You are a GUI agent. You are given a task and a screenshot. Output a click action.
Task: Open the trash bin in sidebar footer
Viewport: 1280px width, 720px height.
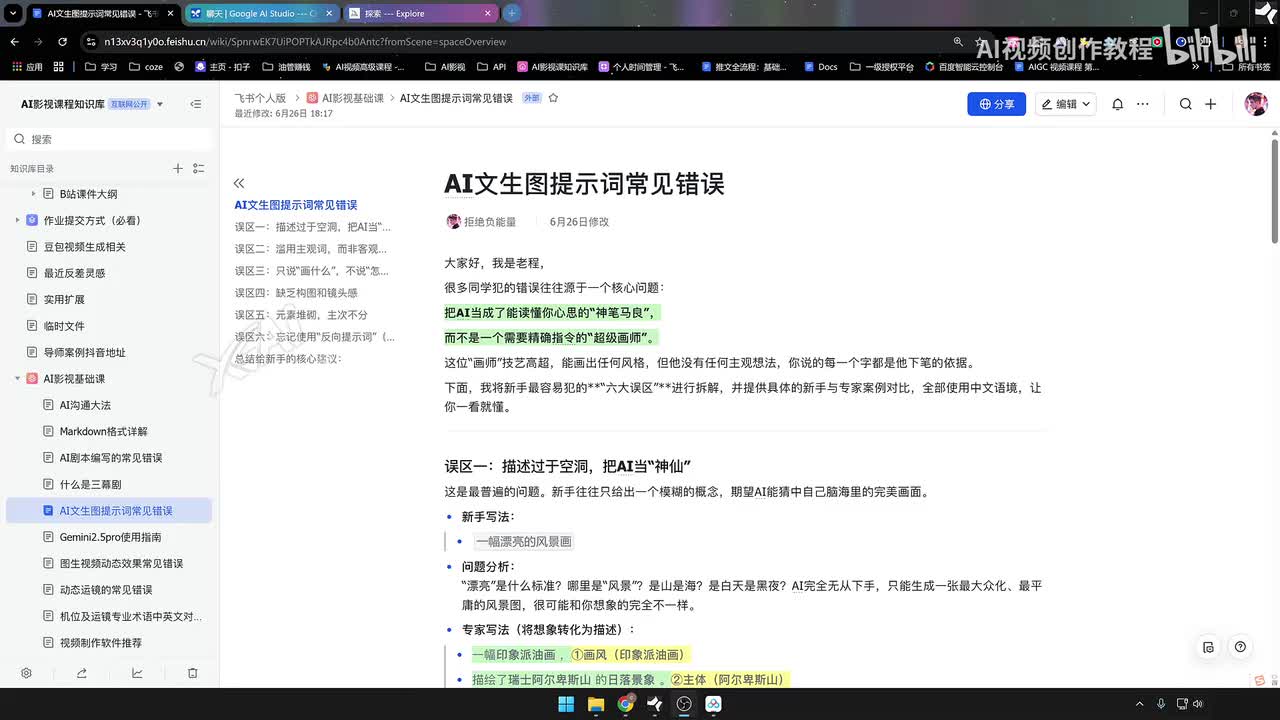193,673
